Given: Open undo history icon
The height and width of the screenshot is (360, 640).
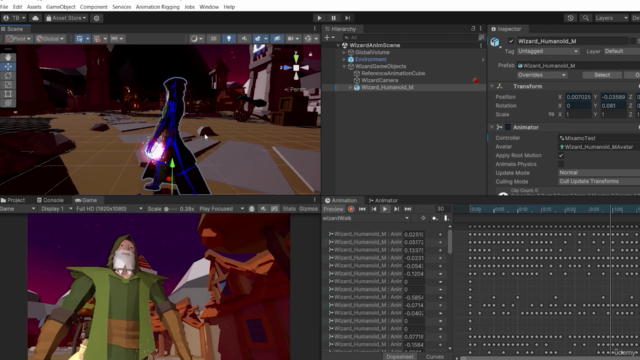Looking at the screenshot, I should pyautogui.click(x=570, y=18).
